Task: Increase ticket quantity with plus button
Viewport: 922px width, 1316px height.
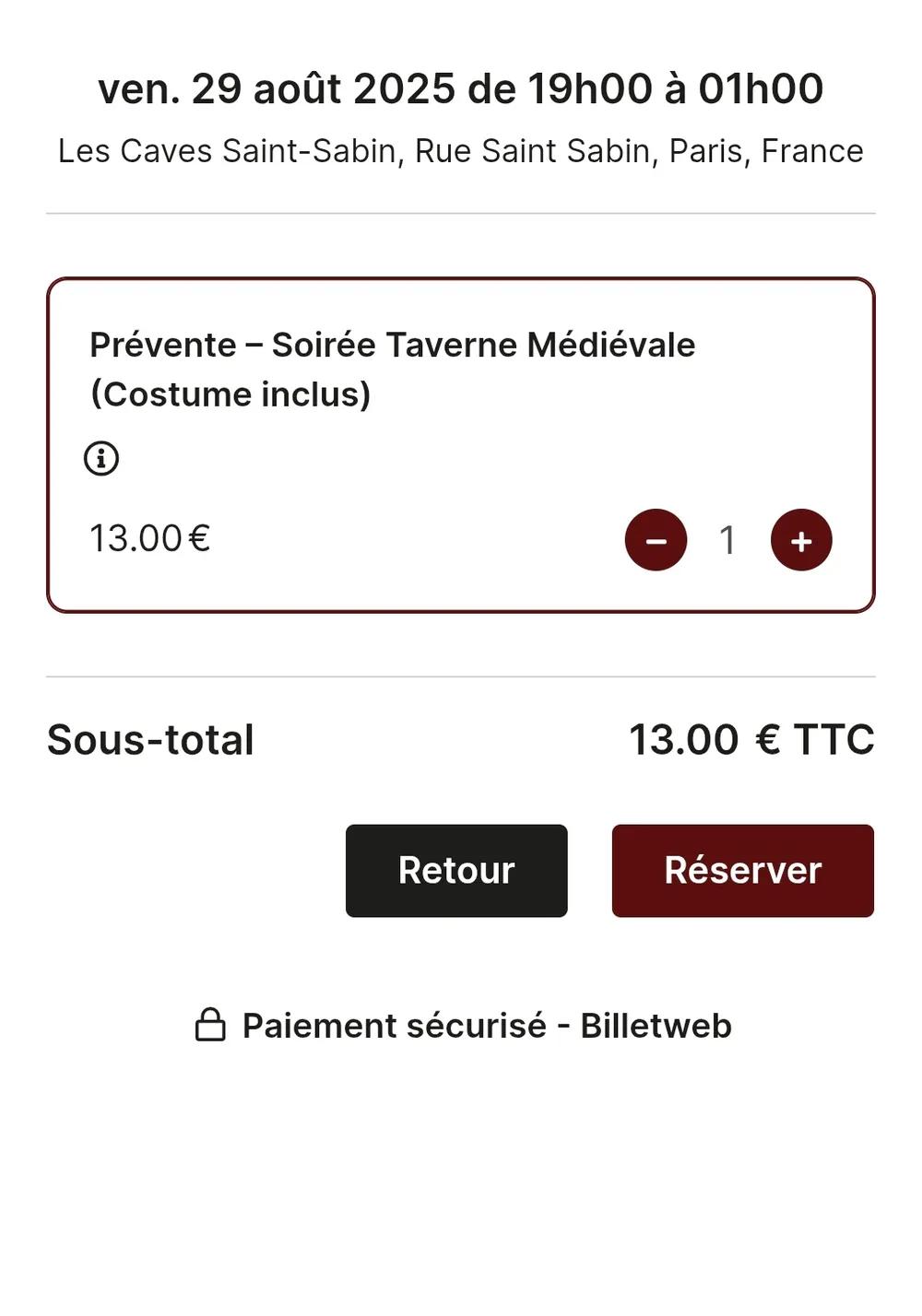Action: (801, 540)
